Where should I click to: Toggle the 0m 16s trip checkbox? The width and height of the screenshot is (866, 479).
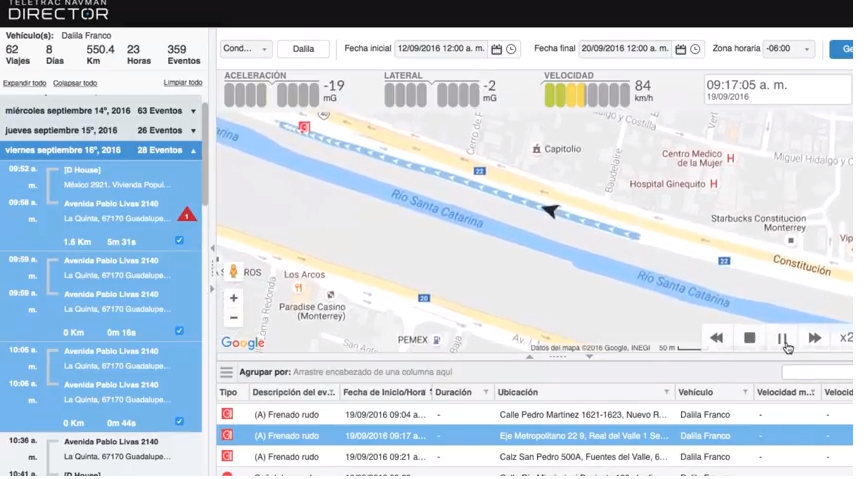179,331
